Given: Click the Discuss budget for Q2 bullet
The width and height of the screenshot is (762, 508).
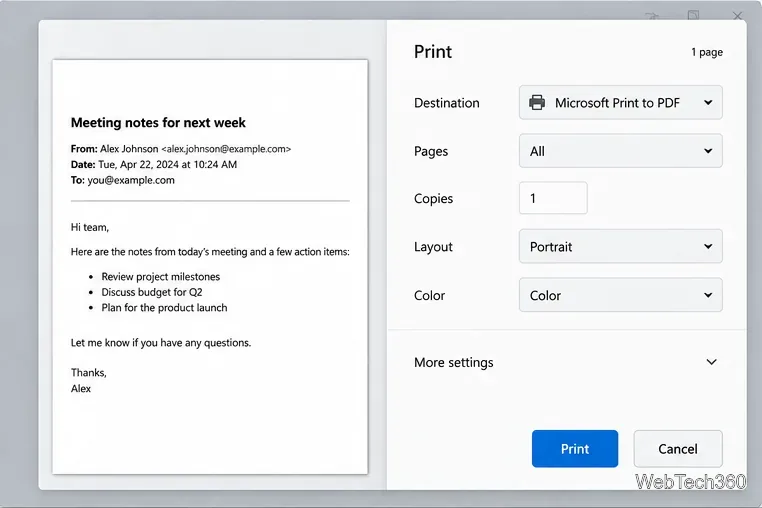Looking at the screenshot, I should (x=152, y=292).
